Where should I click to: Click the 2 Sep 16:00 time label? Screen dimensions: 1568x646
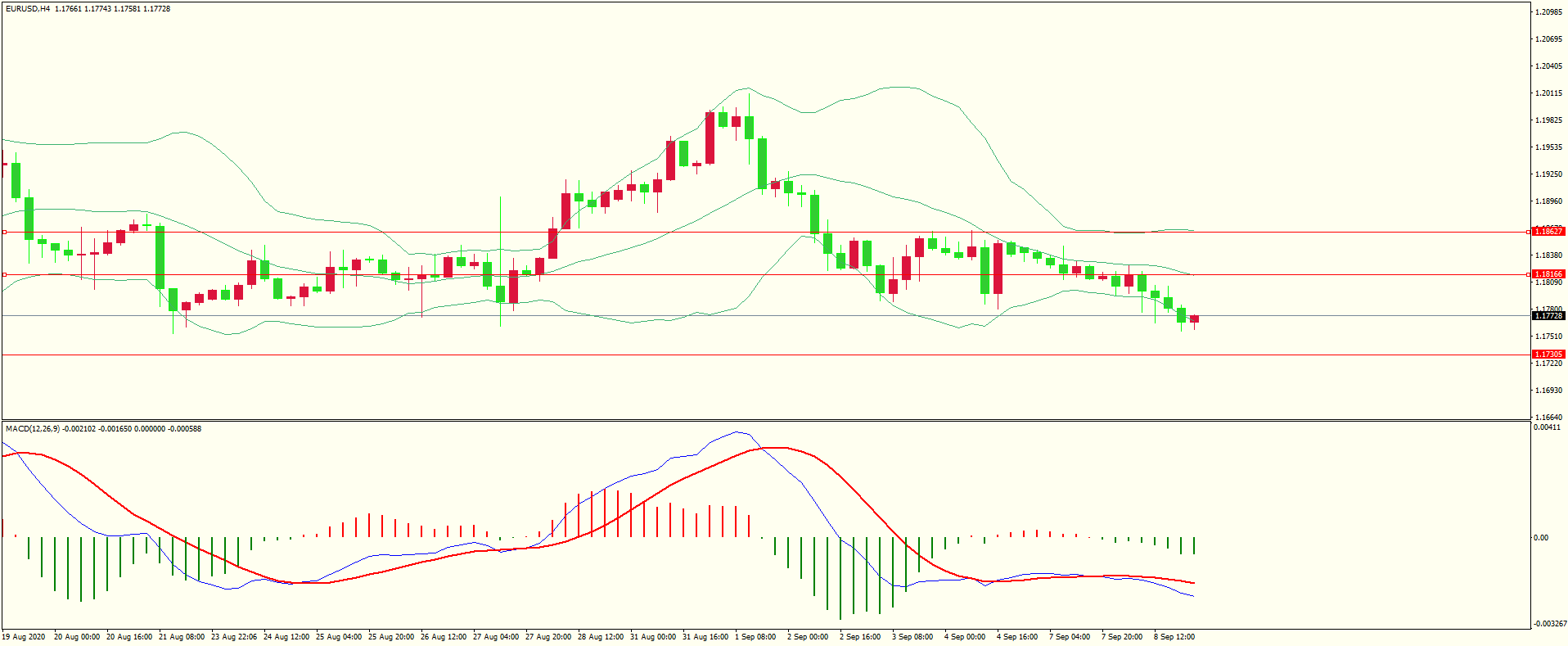click(x=860, y=637)
